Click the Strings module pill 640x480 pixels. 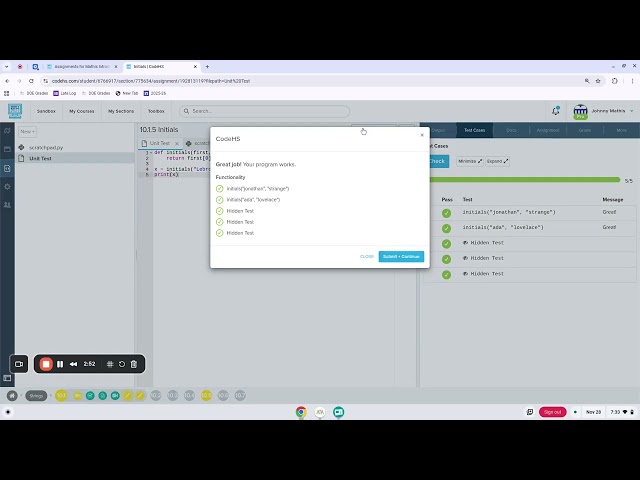pos(36,396)
